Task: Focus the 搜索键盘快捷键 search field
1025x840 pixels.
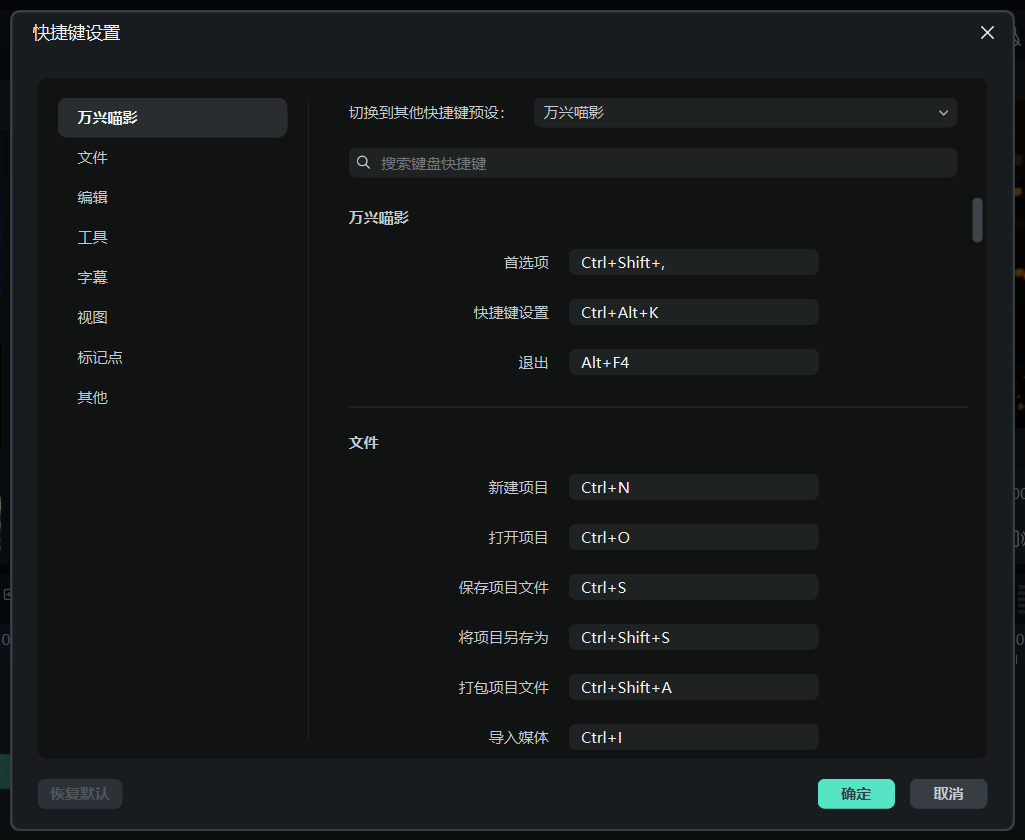Action: (653, 163)
